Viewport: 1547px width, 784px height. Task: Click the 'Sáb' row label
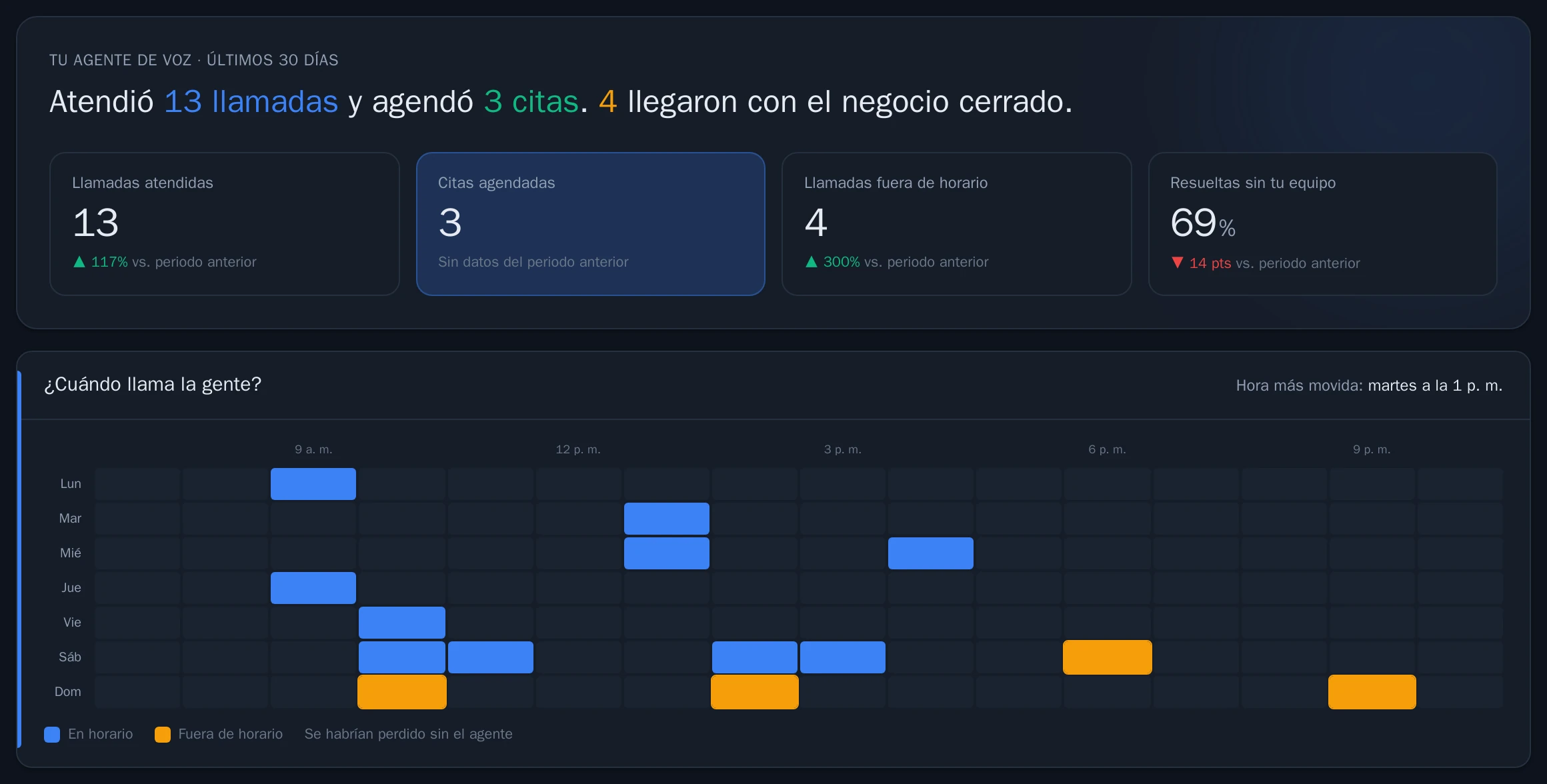pyautogui.click(x=70, y=657)
